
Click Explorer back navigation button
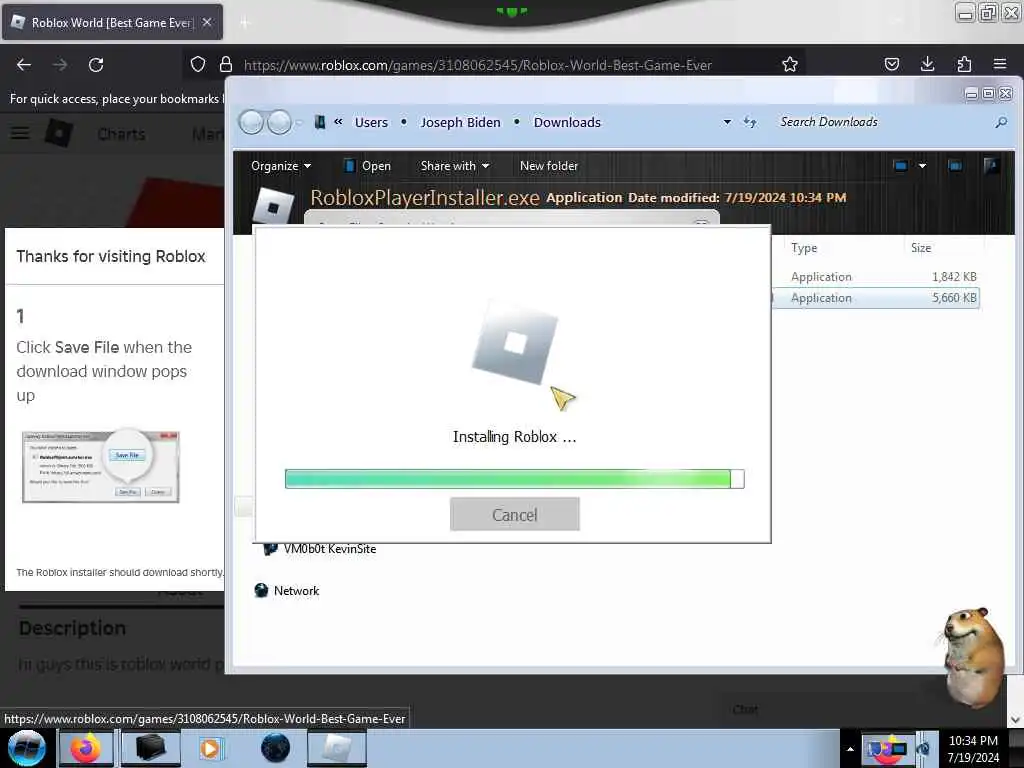(x=251, y=122)
